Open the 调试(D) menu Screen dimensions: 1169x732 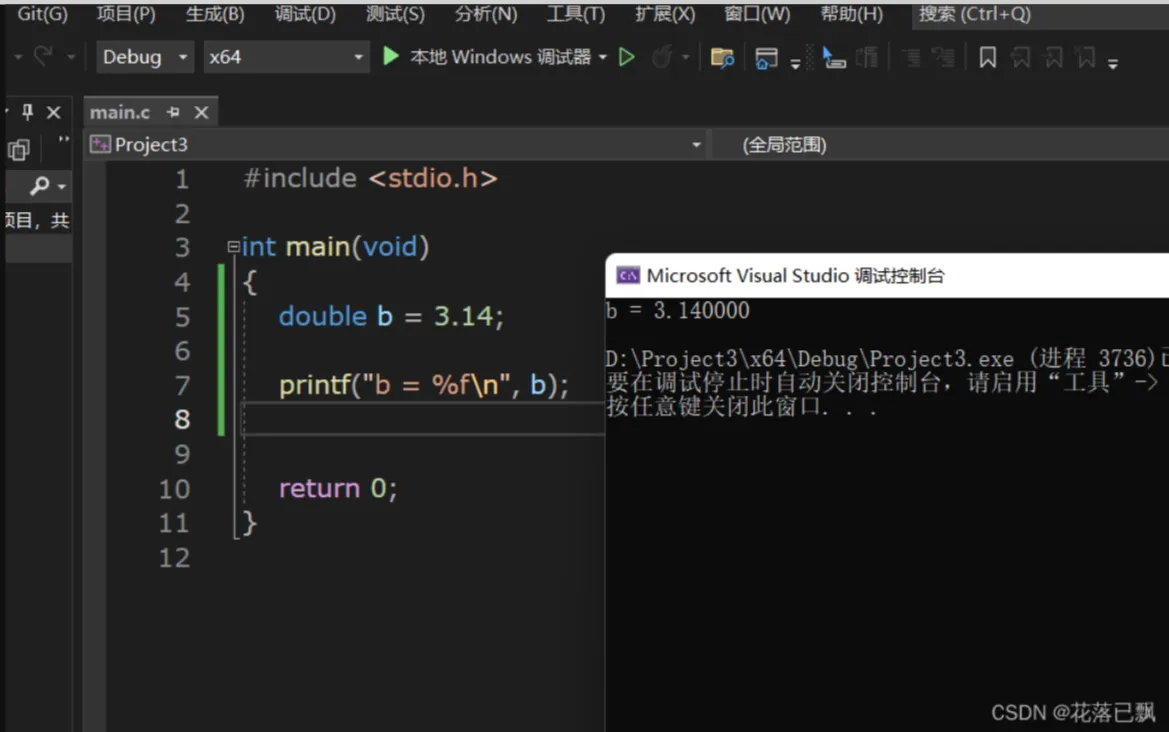click(x=305, y=13)
